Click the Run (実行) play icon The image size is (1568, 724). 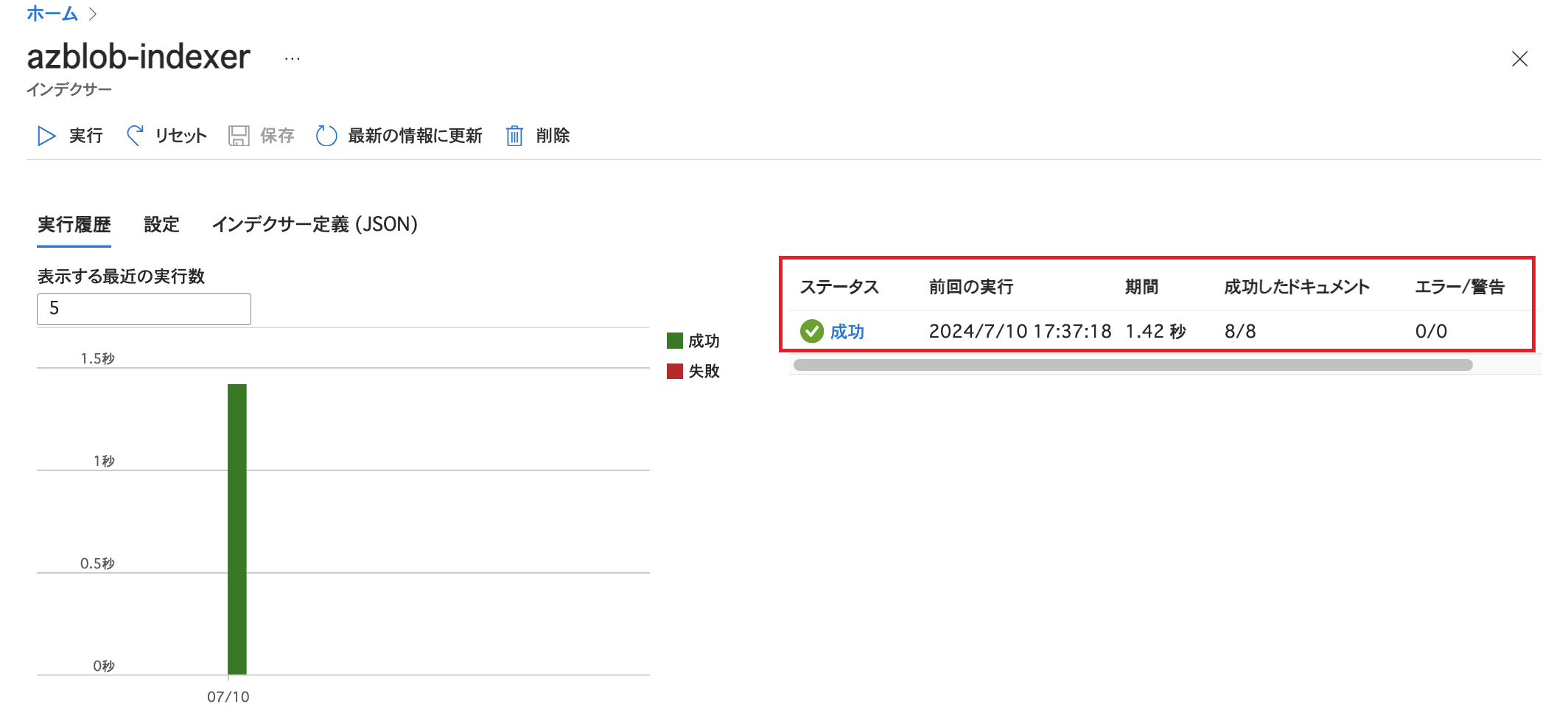[x=46, y=136]
